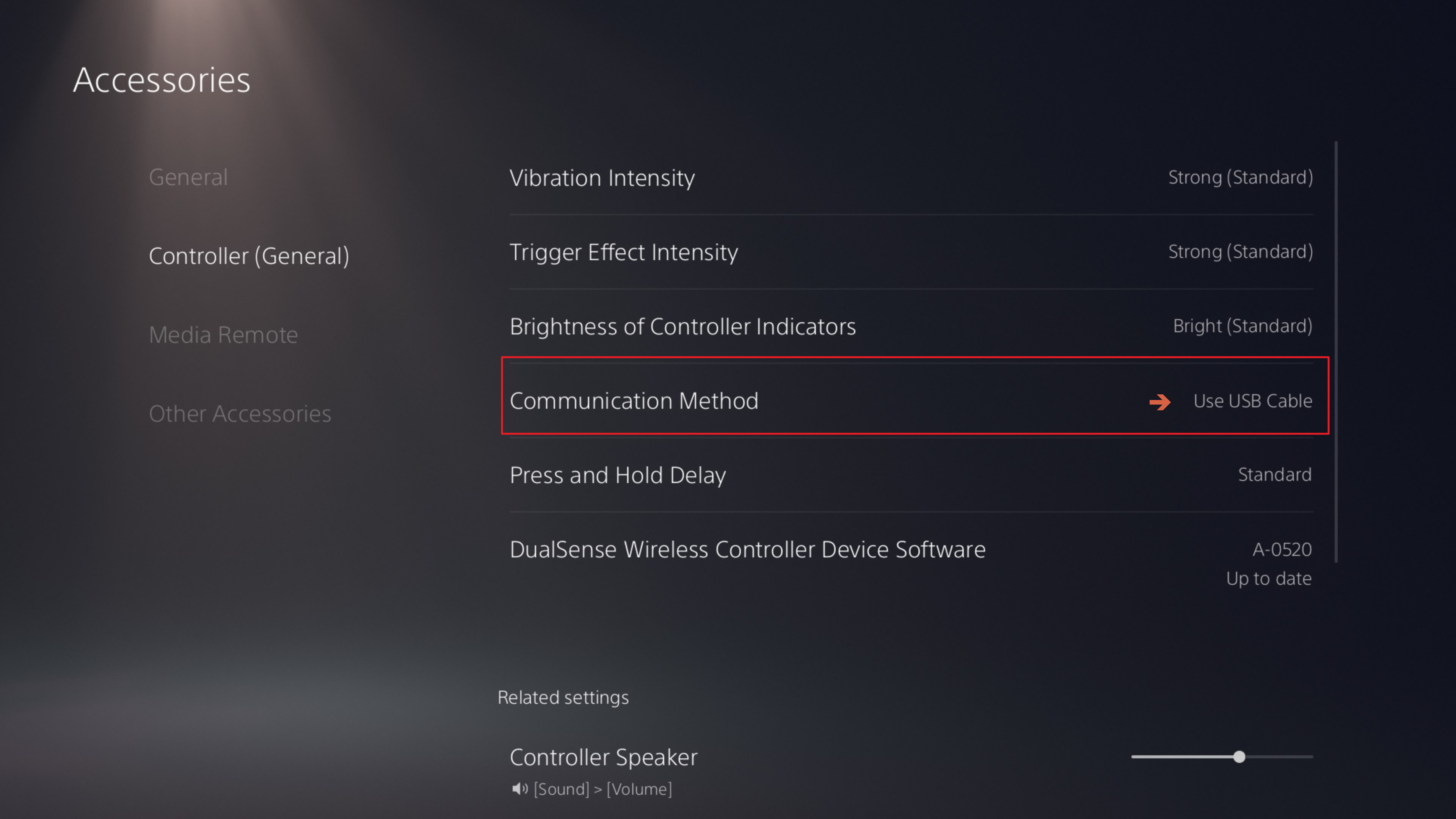Click the speaker icon under Controller Speaker
The height and width of the screenshot is (819, 1456).
(519, 789)
